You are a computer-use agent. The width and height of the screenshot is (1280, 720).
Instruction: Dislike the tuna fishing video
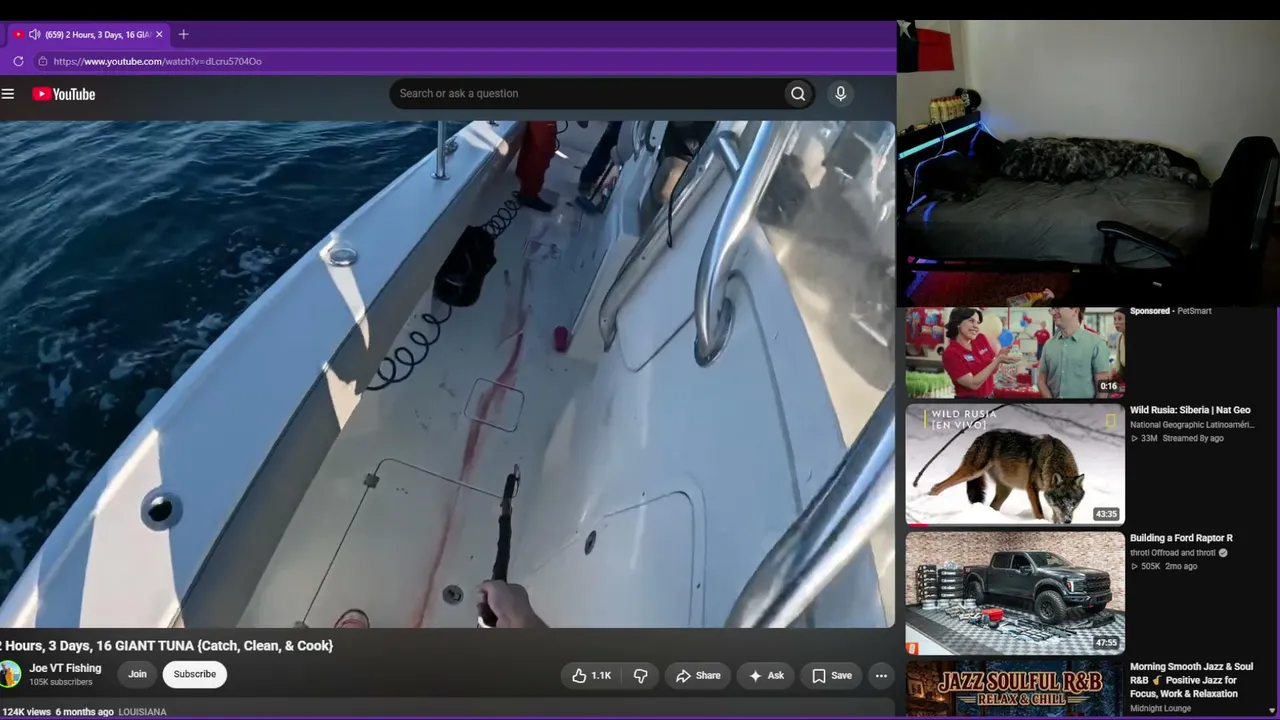pos(641,676)
